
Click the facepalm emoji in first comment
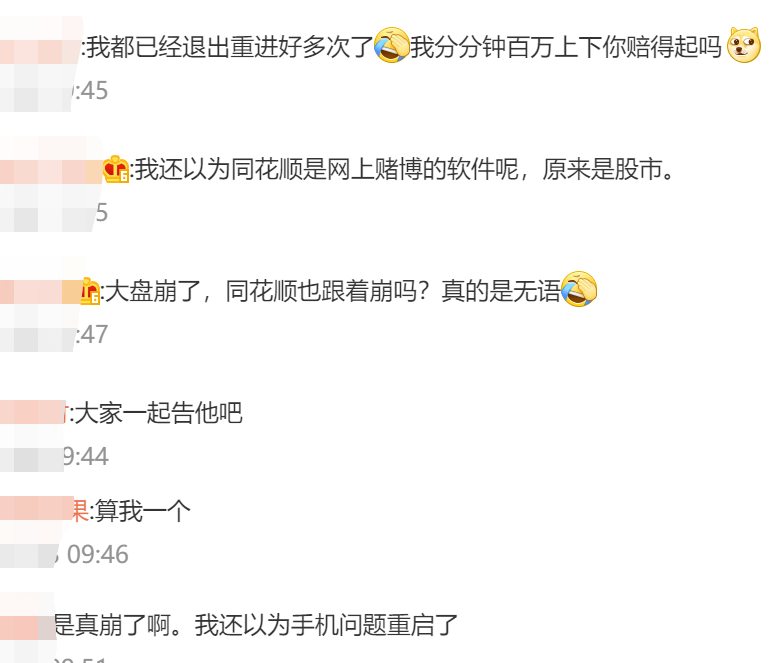[x=392, y=46]
